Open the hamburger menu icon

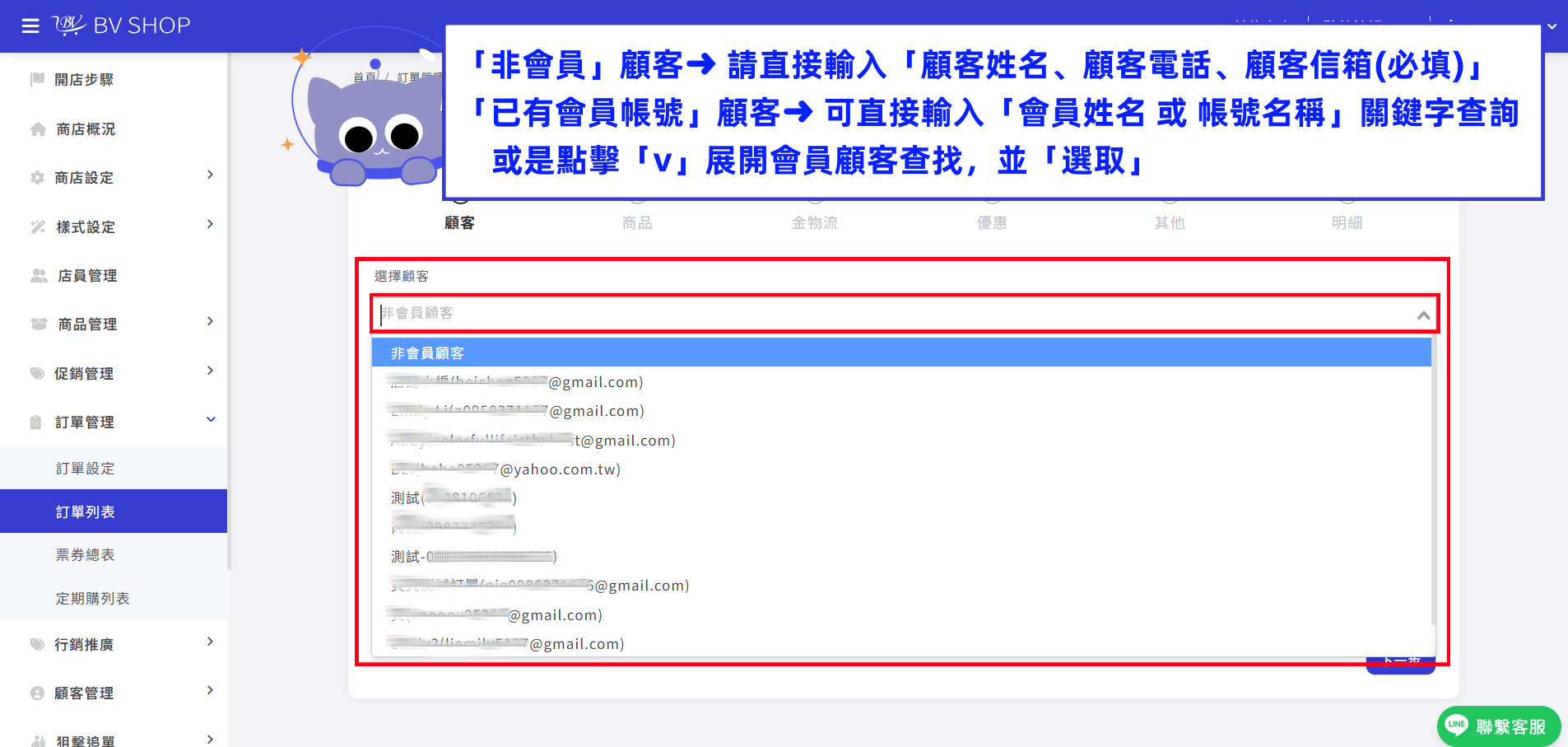[30, 26]
